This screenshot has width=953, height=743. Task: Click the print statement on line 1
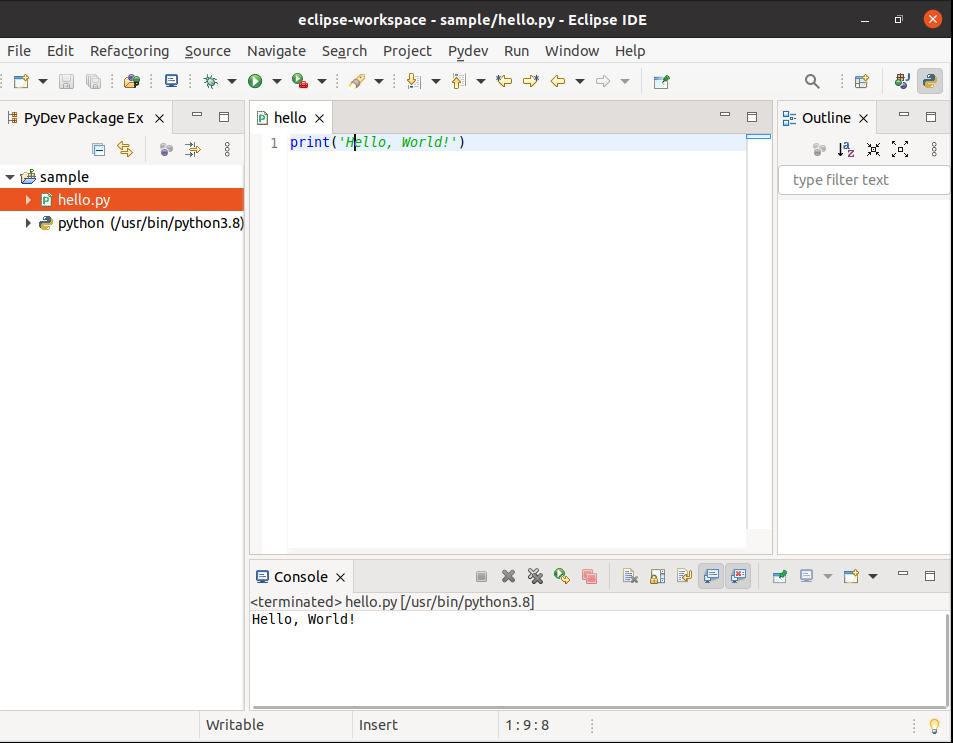click(377, 142)
